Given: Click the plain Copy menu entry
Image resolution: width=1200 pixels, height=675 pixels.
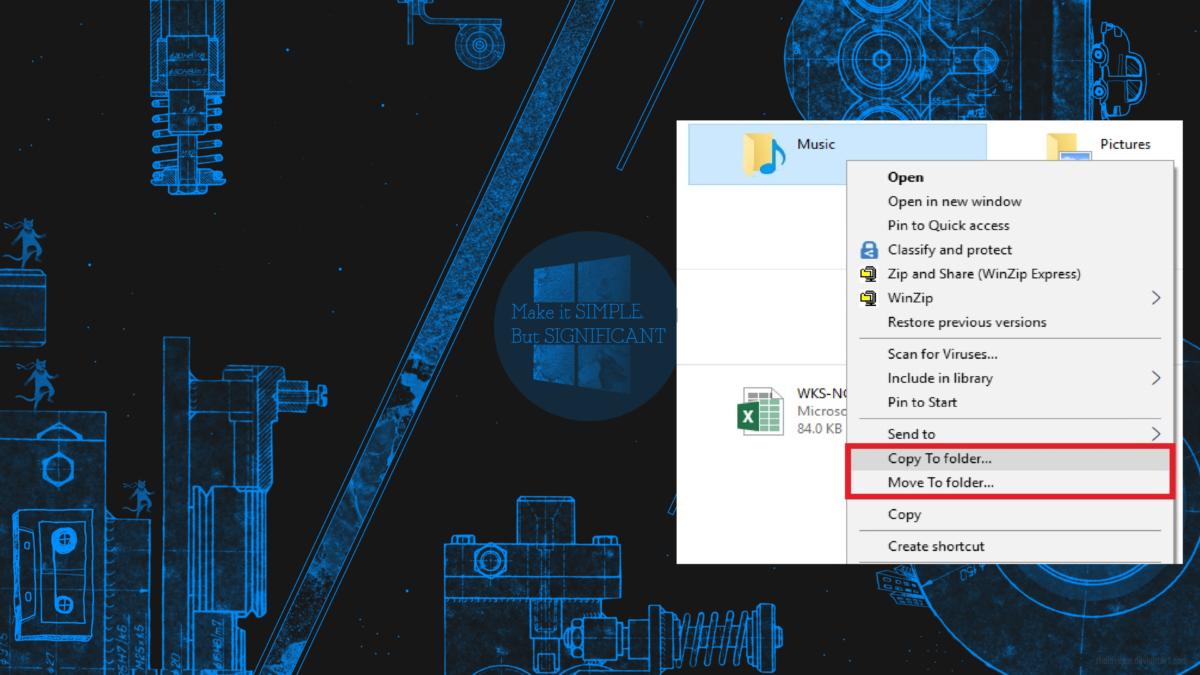Looking at the screenshot, I should (904, 514).
